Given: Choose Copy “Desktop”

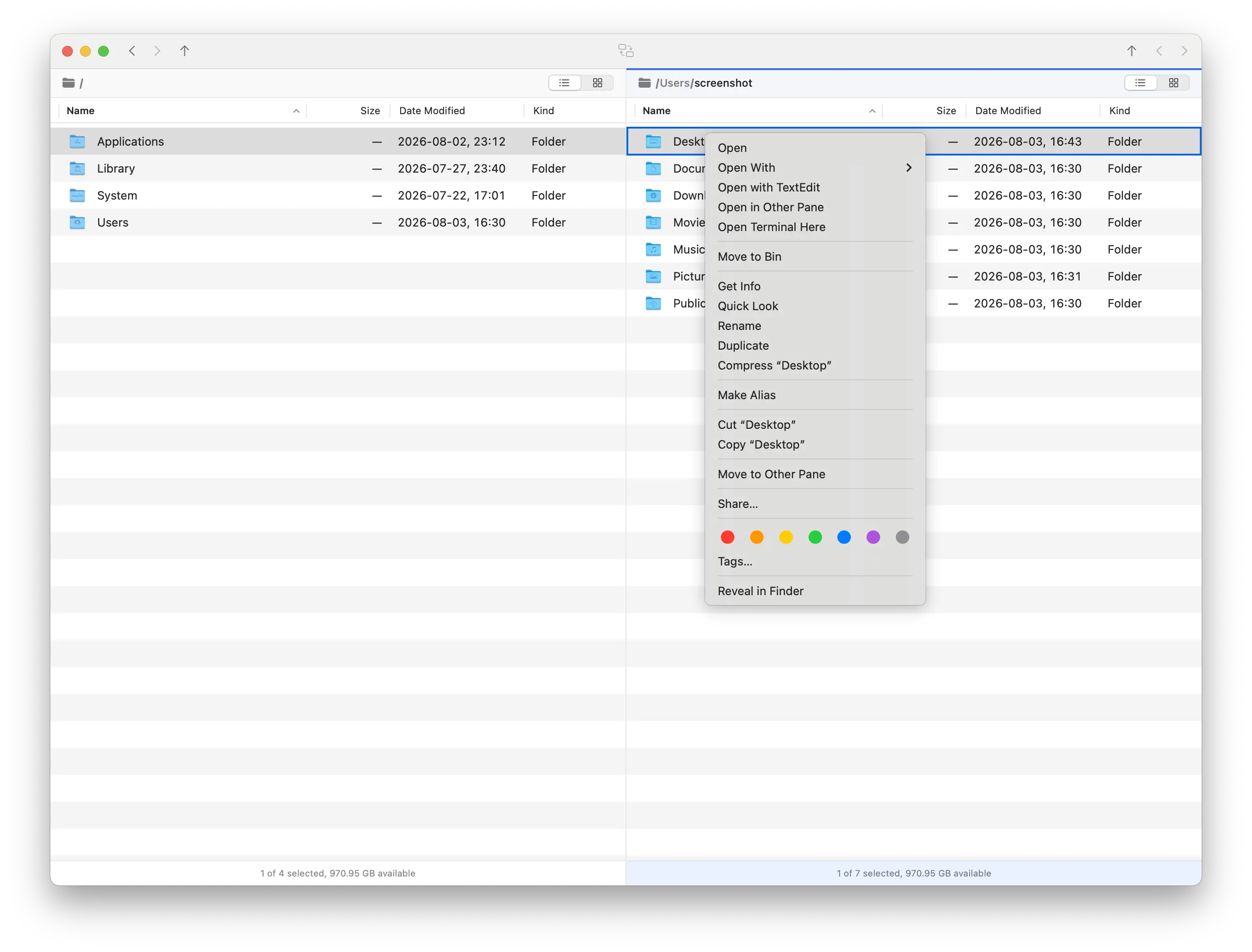Looking at the screenshot, I should click(815, 445).
